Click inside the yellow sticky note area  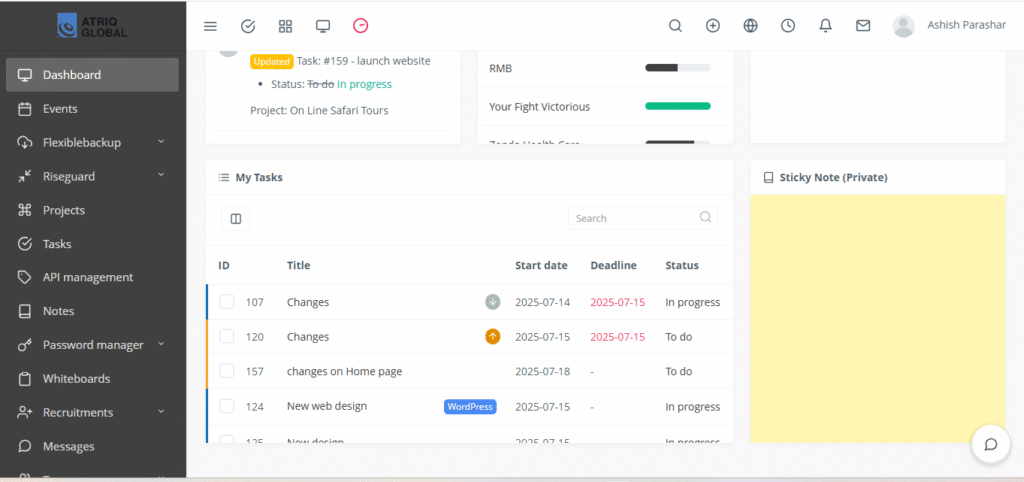(x=877, y=318)
